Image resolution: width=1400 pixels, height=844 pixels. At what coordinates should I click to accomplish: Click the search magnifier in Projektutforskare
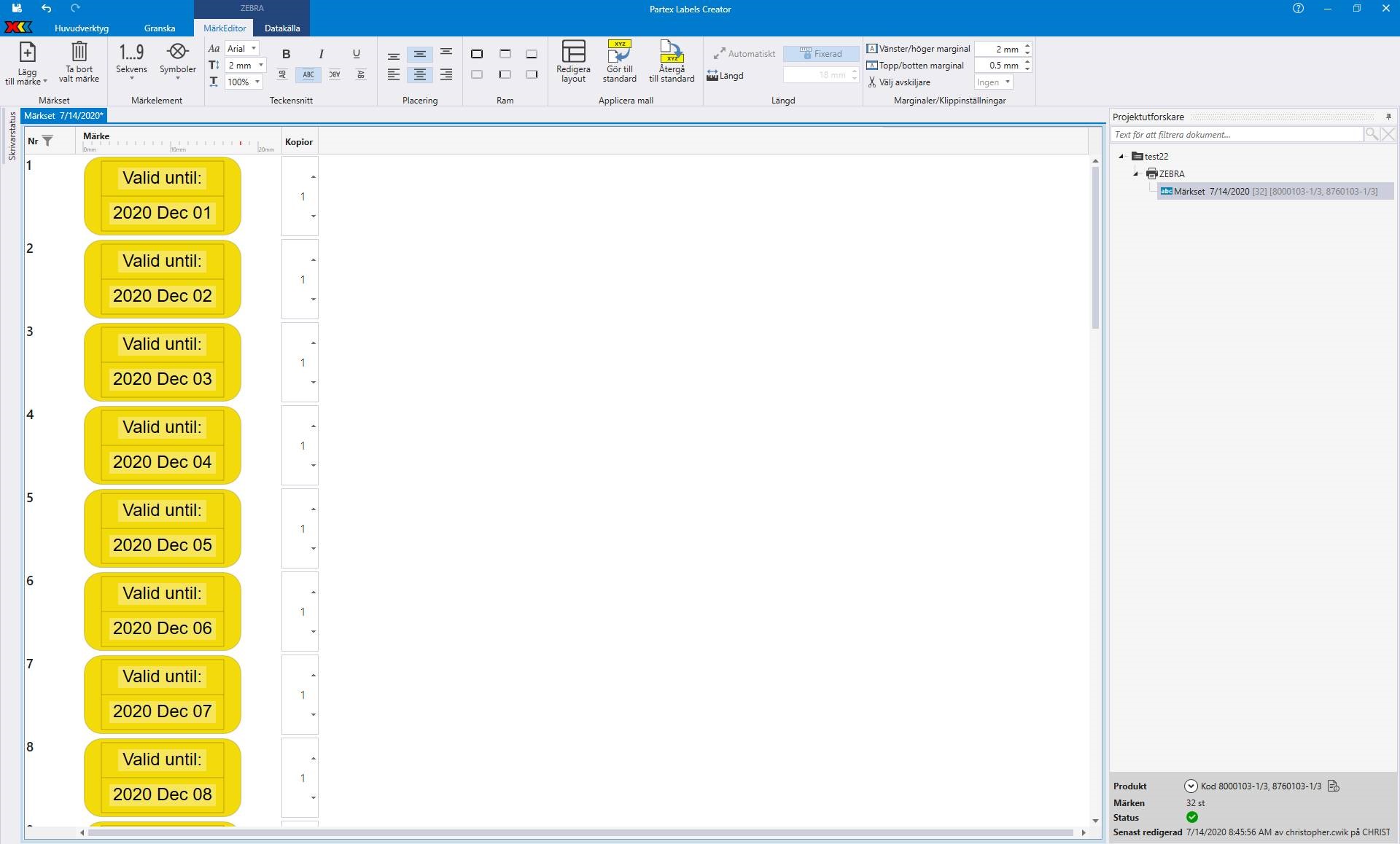(x=1372, y=134)
